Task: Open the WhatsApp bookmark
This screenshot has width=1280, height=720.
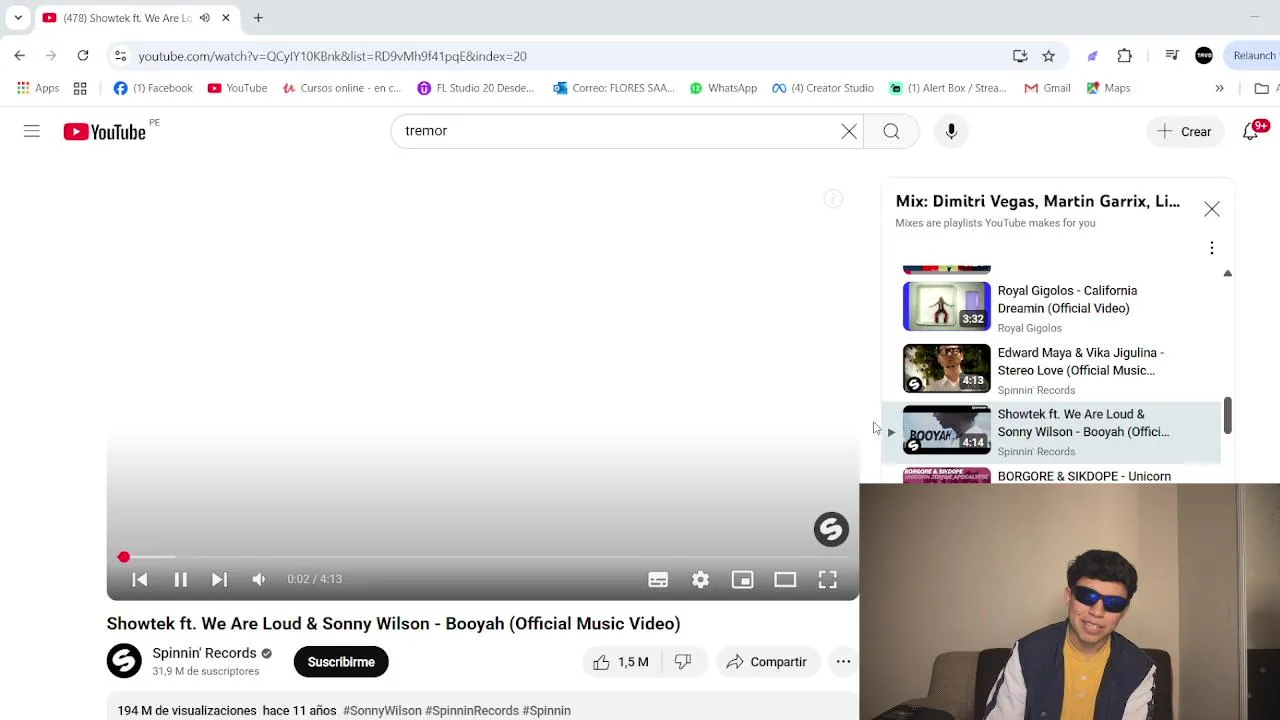Action: pyautogui.click(x=723, y=88)
